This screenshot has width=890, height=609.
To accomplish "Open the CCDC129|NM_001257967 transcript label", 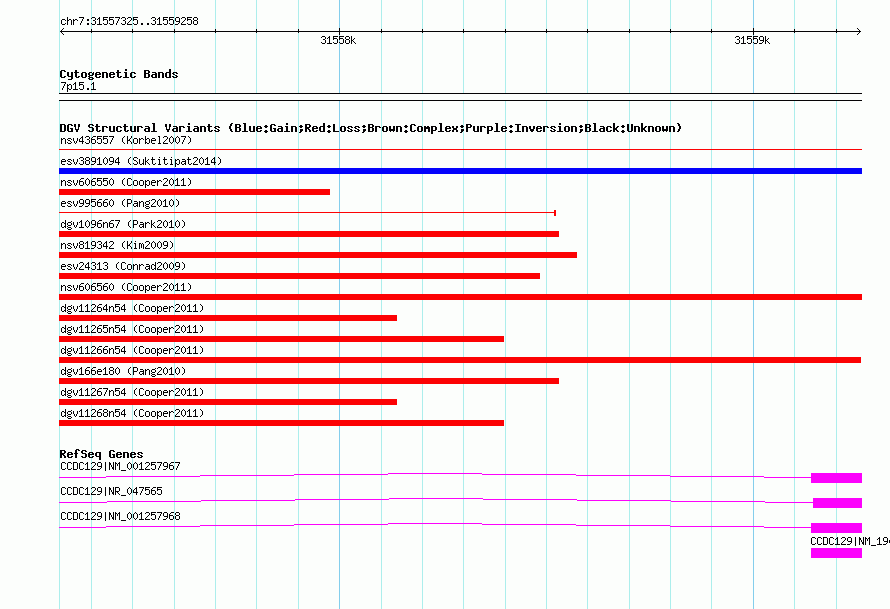I will point(120,467).
